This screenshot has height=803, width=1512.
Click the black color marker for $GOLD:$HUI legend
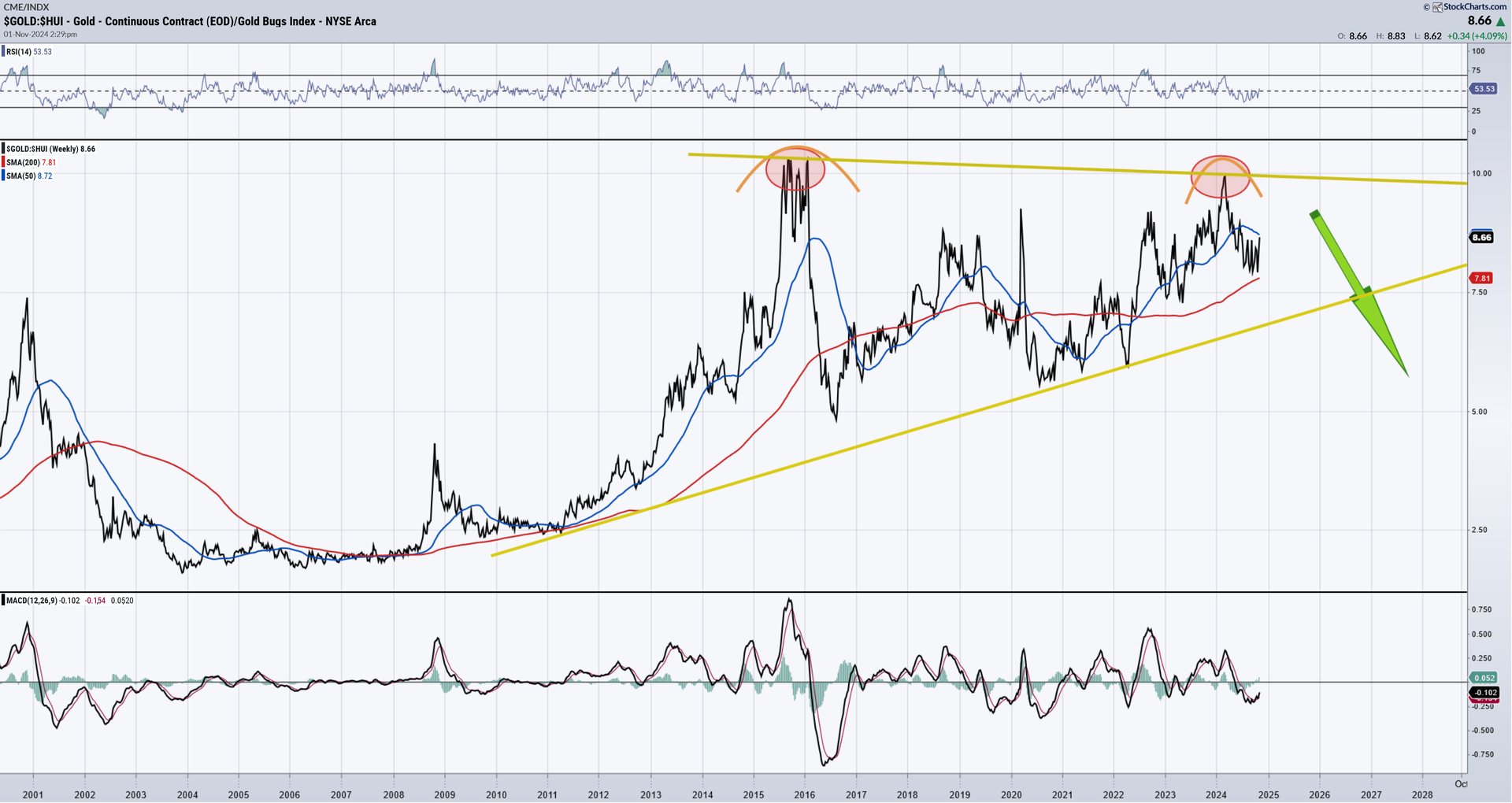pos(3,149)
